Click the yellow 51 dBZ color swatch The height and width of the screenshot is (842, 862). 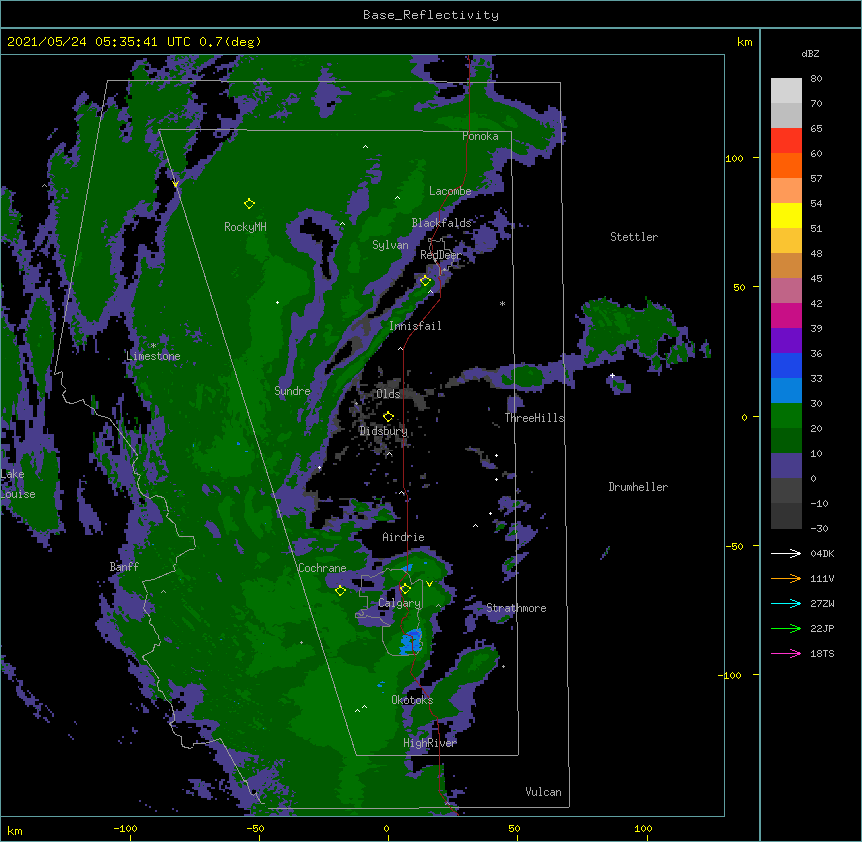(x=786, y=215)
